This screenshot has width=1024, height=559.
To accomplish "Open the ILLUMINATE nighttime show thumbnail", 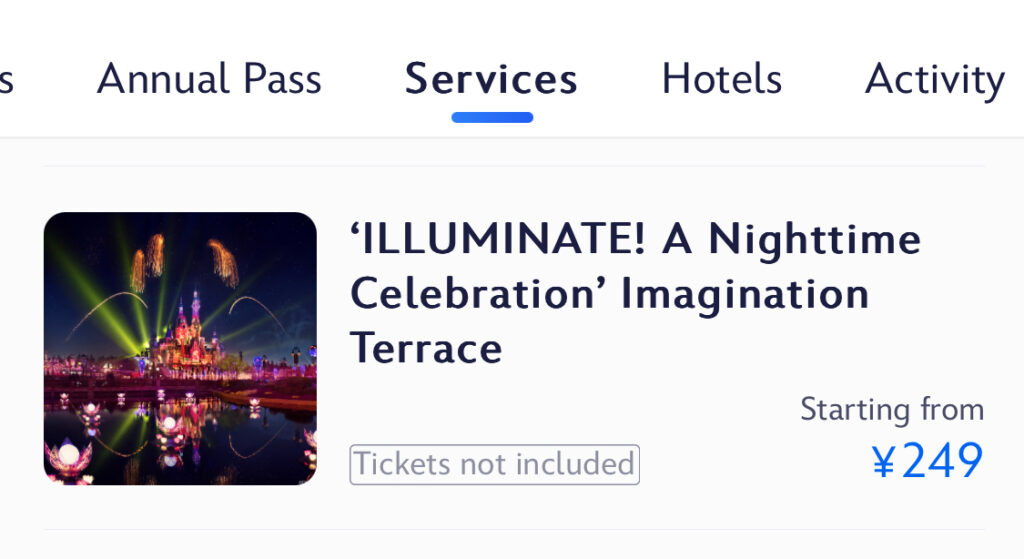I will click(x=180, y=348).
